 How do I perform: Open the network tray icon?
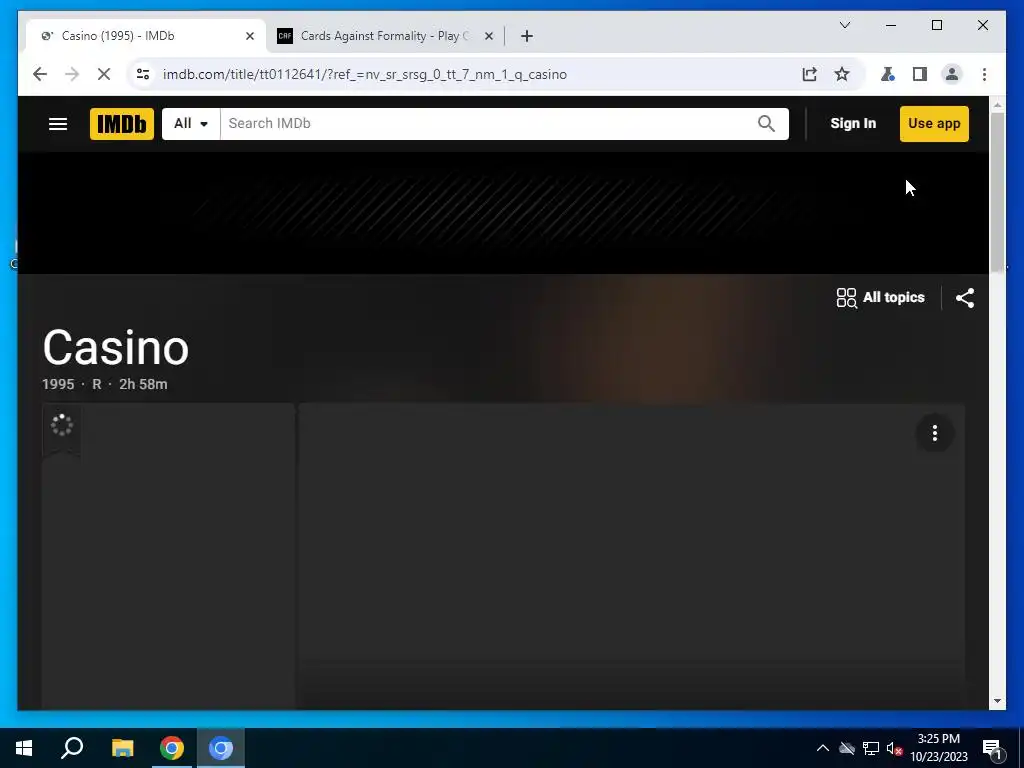pyautogui.click(x=871, y=748)
